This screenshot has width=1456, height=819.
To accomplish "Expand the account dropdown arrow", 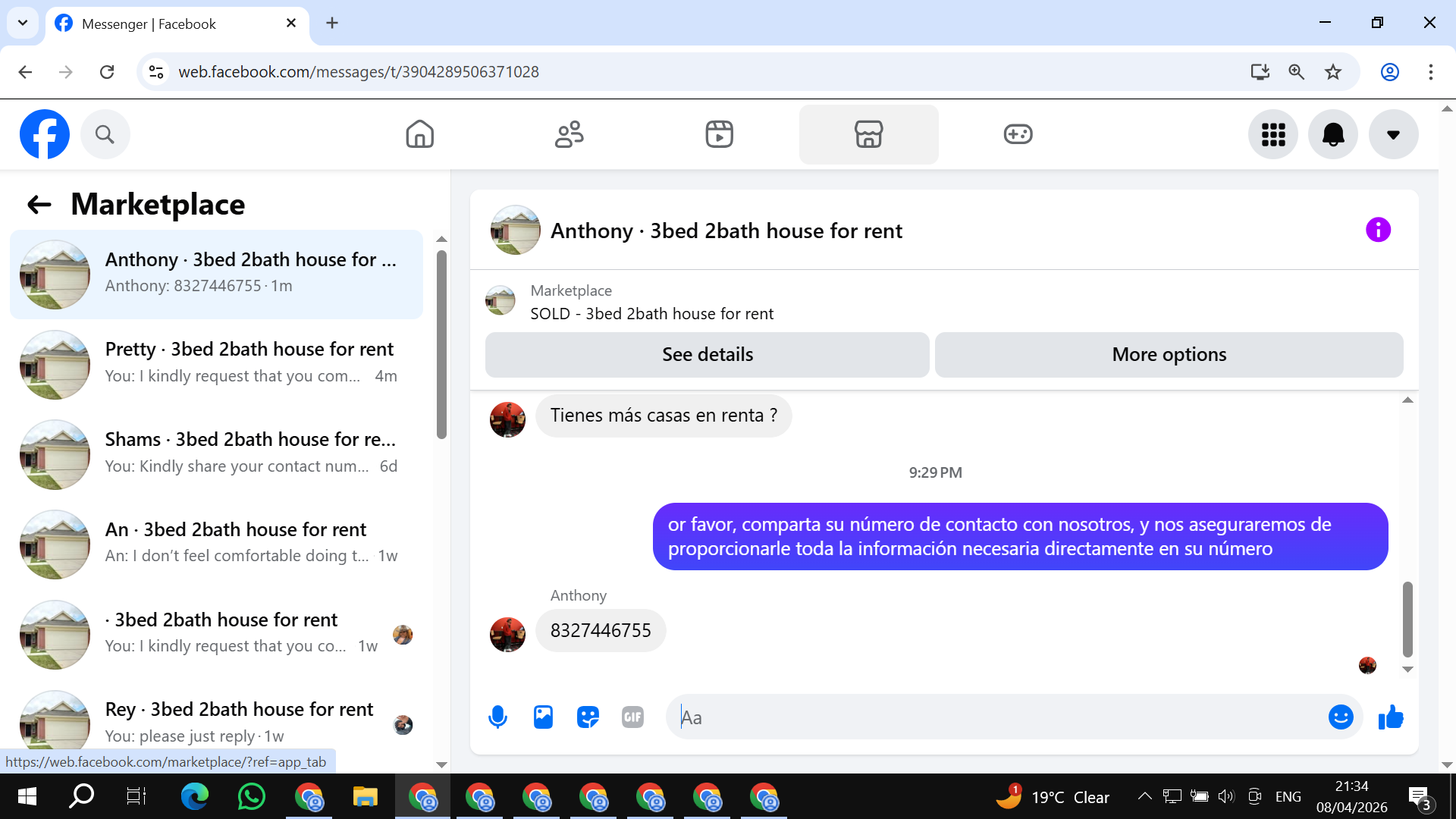I will click(1392, 134).
